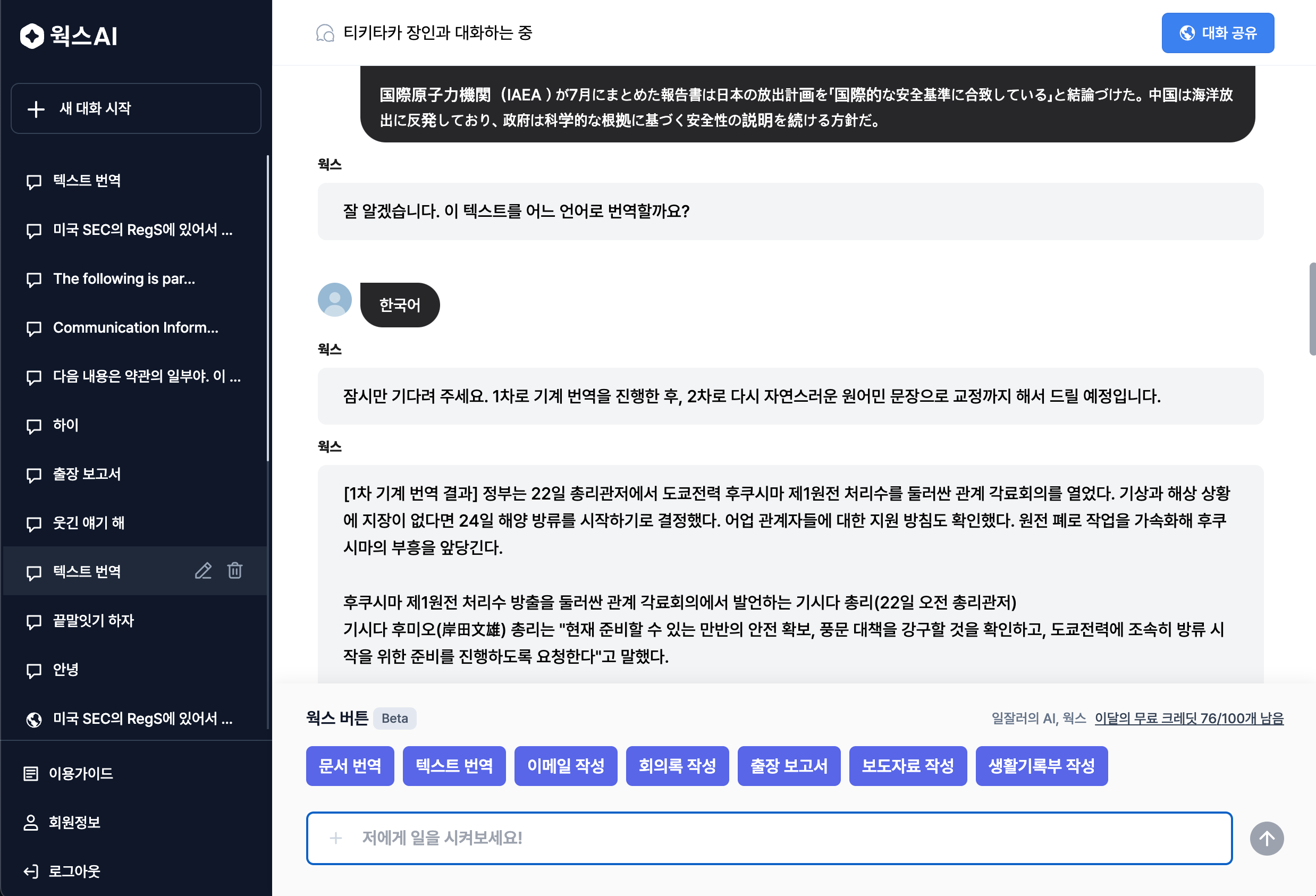Open the 무료 크레딧 76/100개 남음 link
1316x896 pixels.
point(1188,718)
